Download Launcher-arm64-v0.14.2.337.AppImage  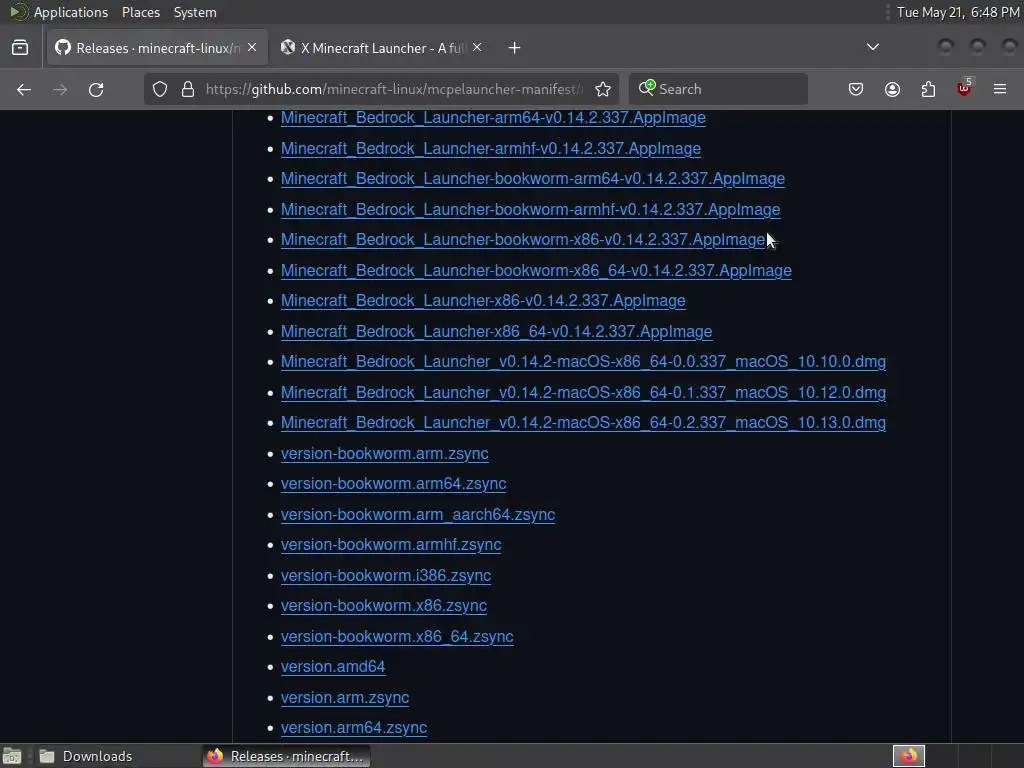tap(493, 118)
